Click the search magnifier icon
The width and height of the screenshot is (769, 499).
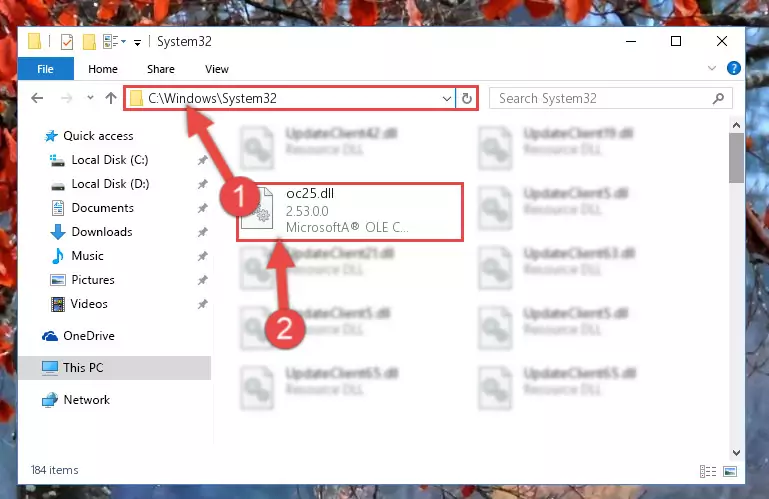718,98
